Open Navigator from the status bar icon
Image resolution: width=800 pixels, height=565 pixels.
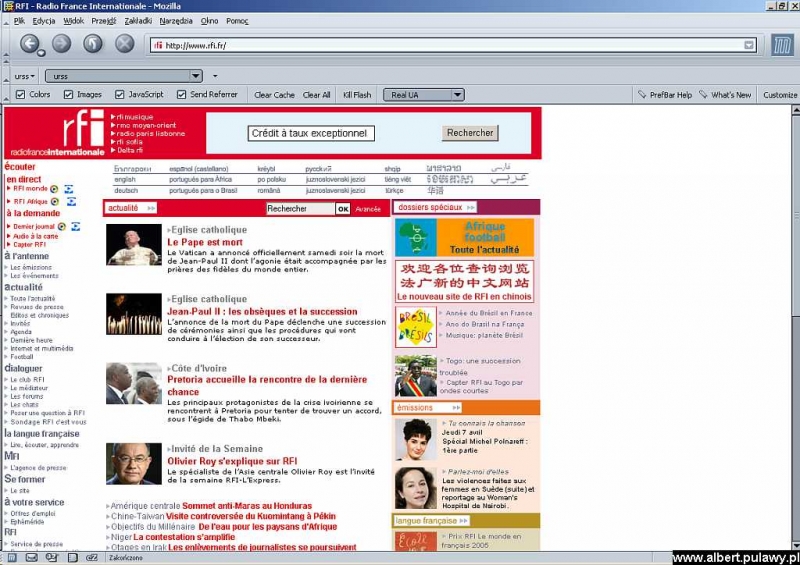pos(12,558)
